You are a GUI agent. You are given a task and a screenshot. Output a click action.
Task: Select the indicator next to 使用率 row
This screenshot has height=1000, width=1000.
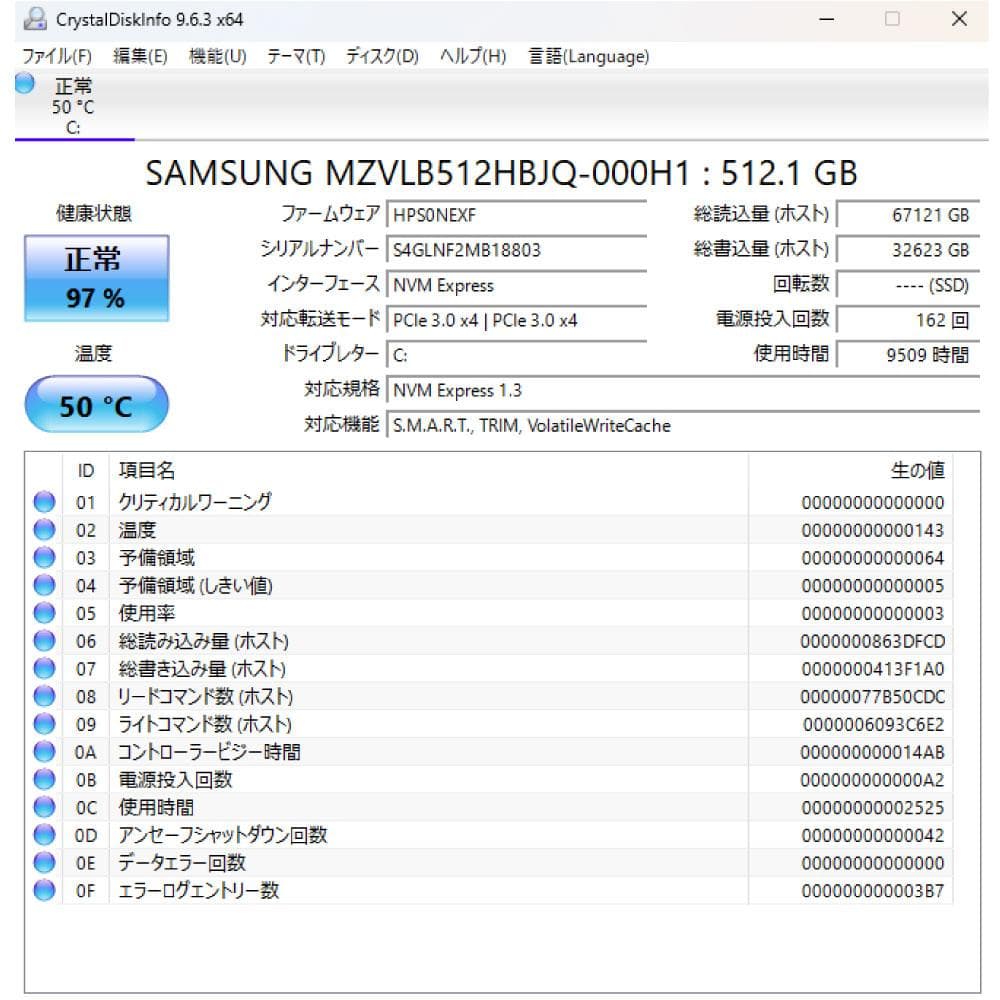[x=44, y=613]
